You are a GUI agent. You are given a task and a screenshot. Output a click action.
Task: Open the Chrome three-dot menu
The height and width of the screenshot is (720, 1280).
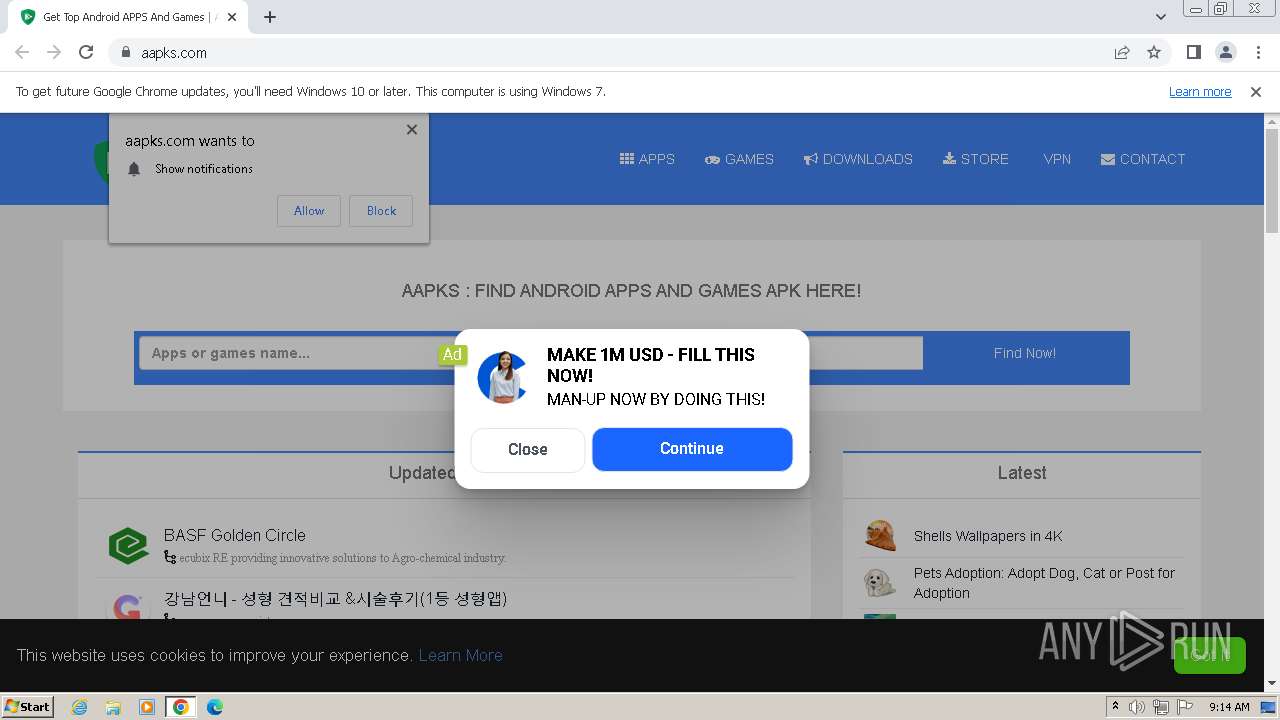1256,53
